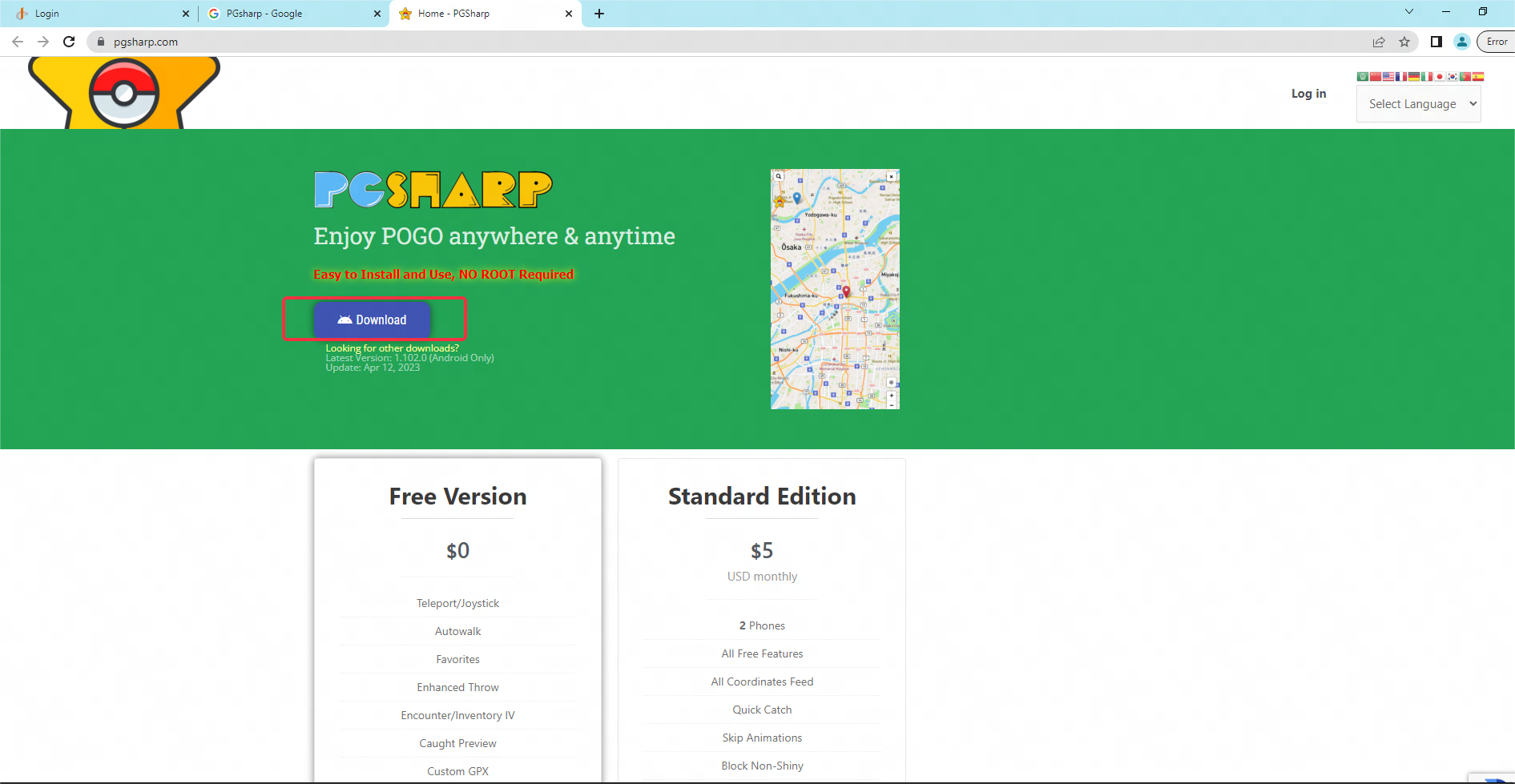Choose the Chinese flag language
This screenshot has height=784, width=1515.
point(1376,76)
